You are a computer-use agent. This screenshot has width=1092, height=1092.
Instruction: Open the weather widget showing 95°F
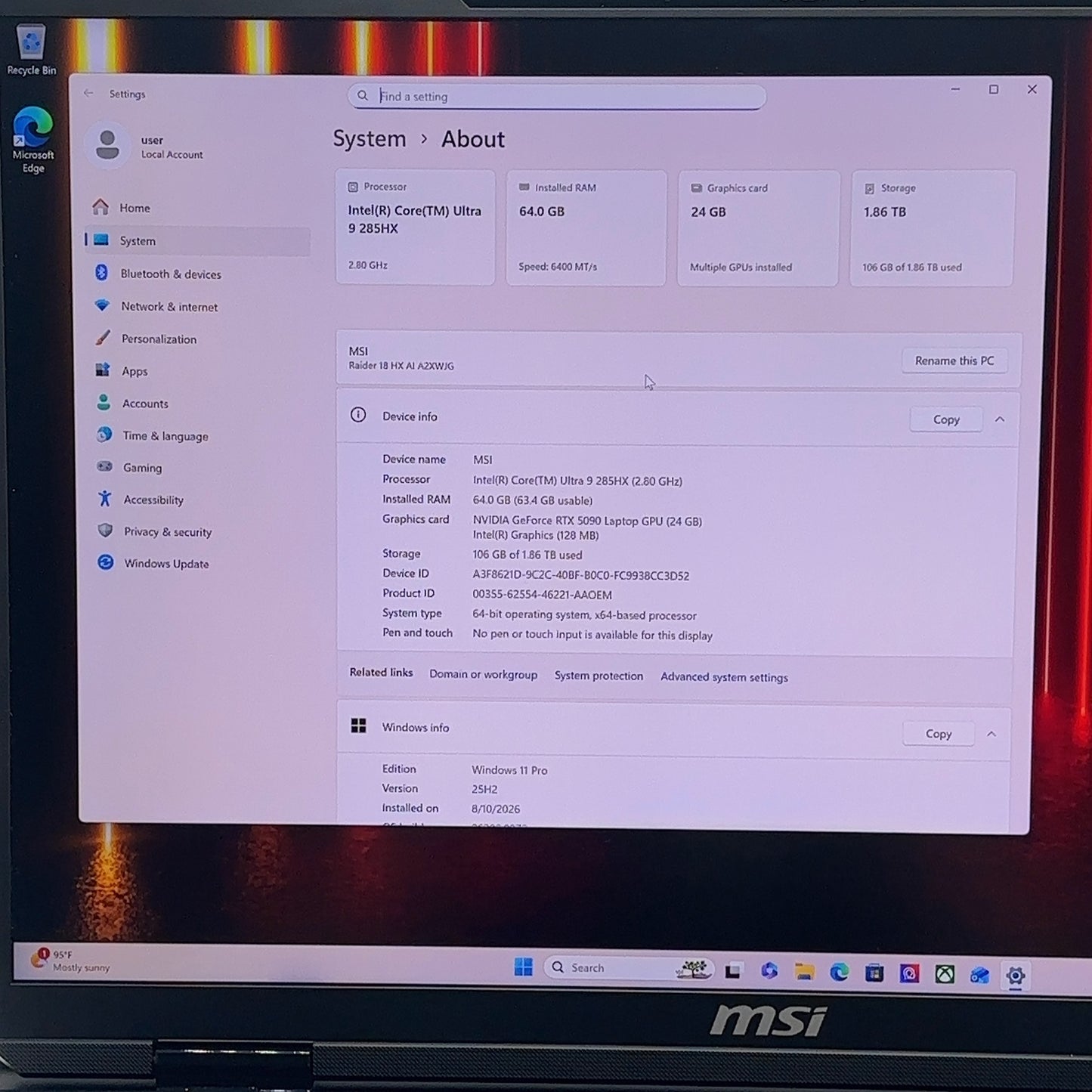pyautogui.click(x=70, y=961)
